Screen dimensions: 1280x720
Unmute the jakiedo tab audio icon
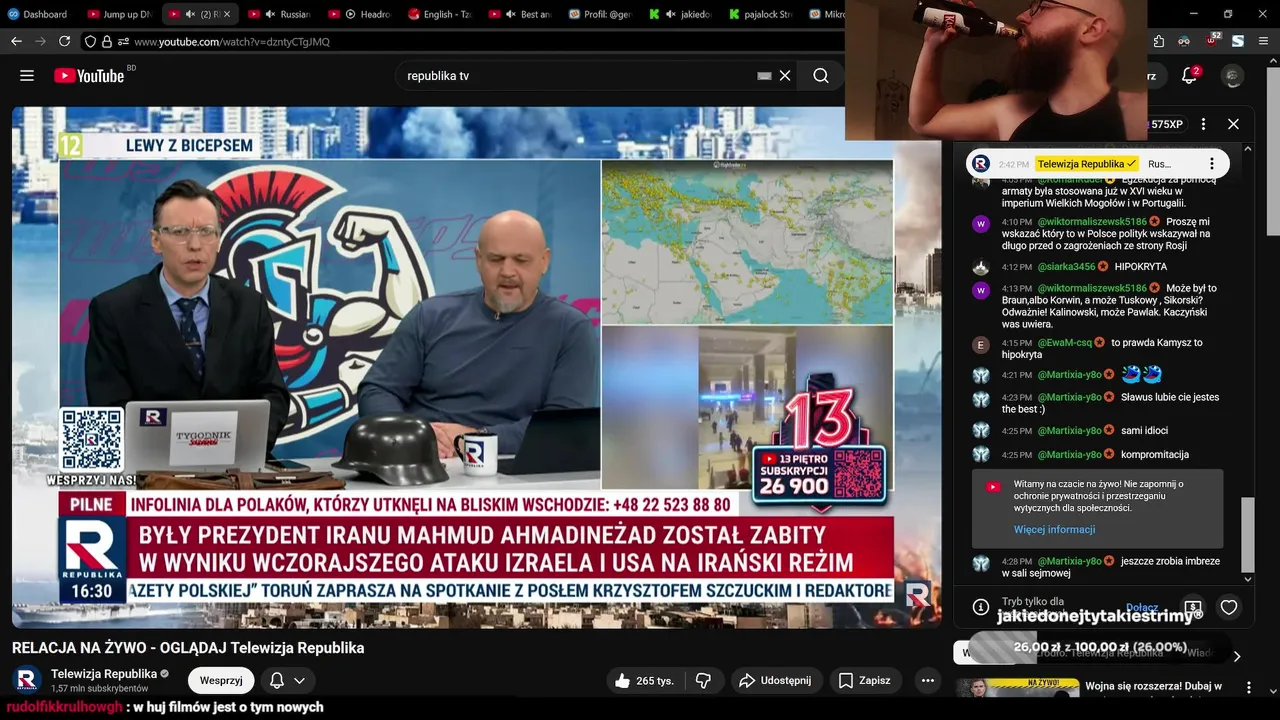pyautogui.click(x=670, y=14)
